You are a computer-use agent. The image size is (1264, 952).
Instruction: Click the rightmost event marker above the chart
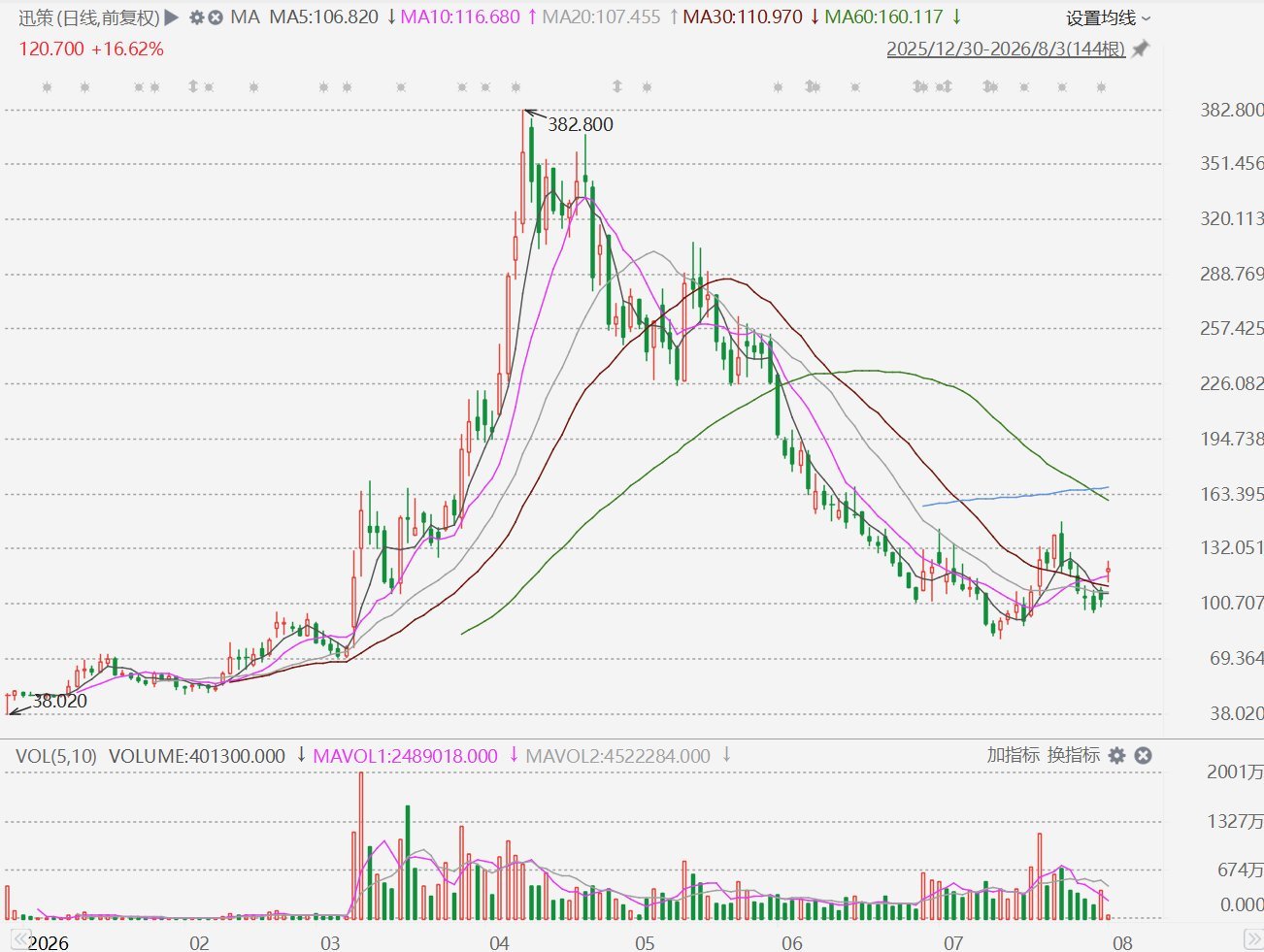[x=1101, y=87]
